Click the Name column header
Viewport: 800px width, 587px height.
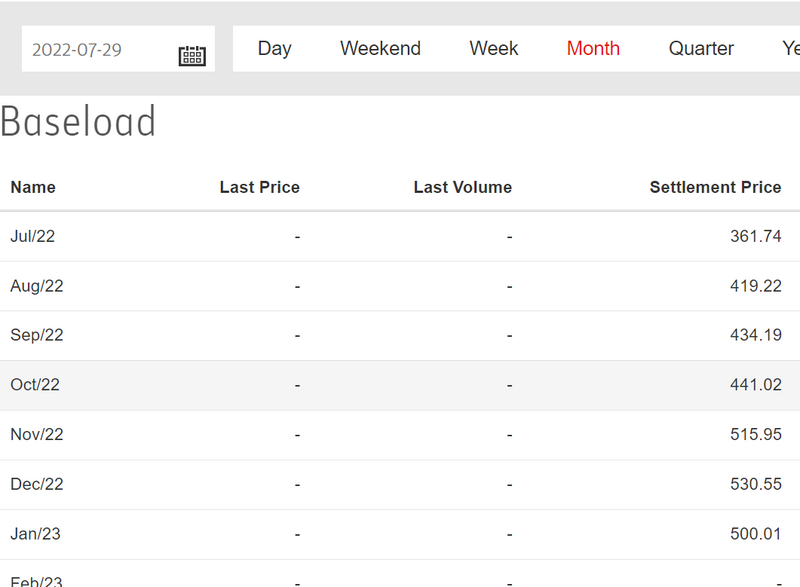pos(33,187)
